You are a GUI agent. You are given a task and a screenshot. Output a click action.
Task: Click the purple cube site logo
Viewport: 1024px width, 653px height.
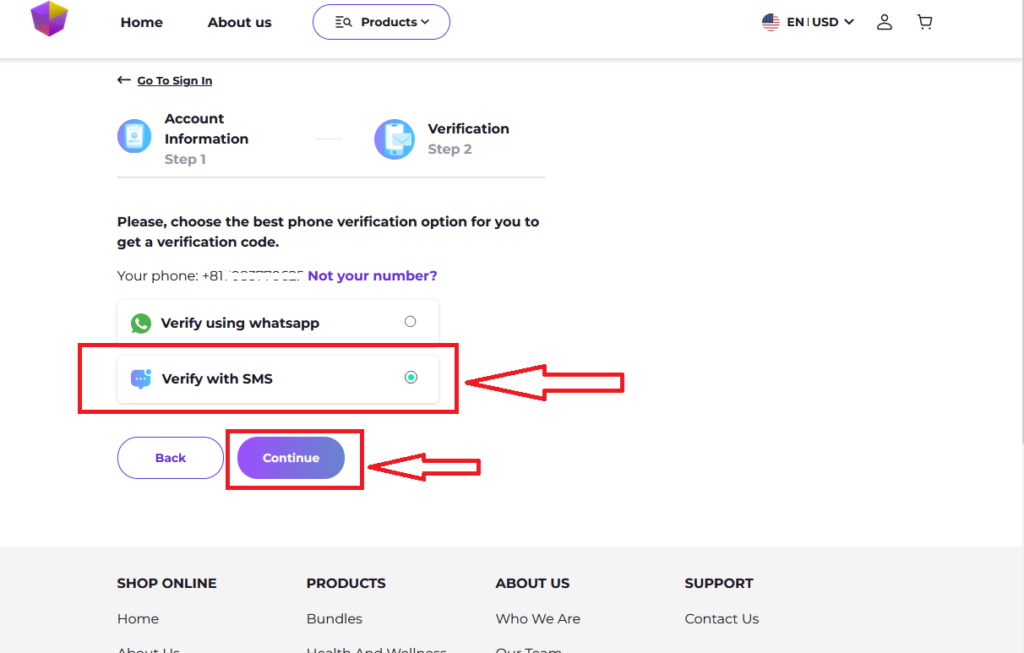tap(49, 19)
